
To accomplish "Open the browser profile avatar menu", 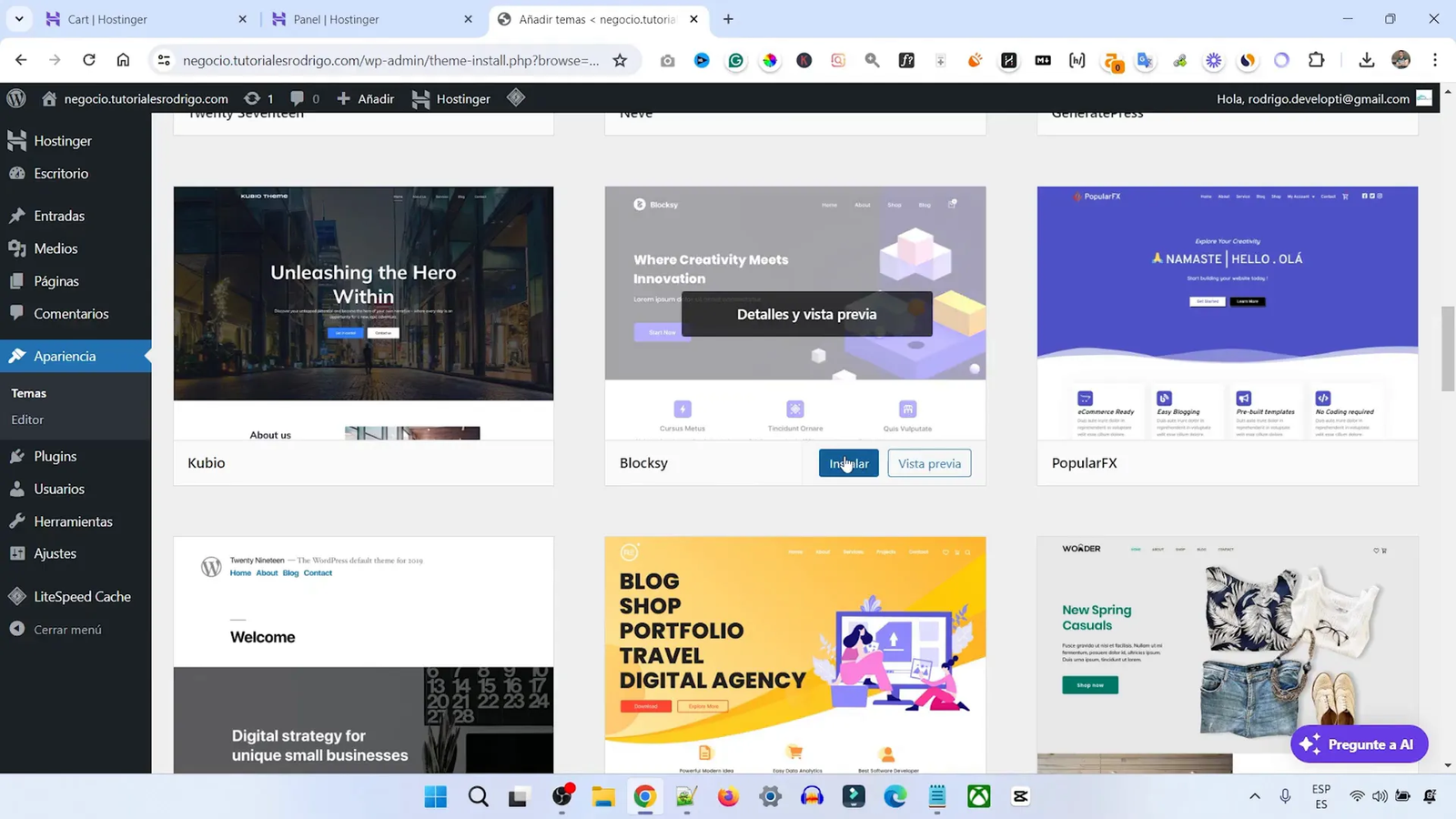I will pyautogui.click(x=1400, y=60).
